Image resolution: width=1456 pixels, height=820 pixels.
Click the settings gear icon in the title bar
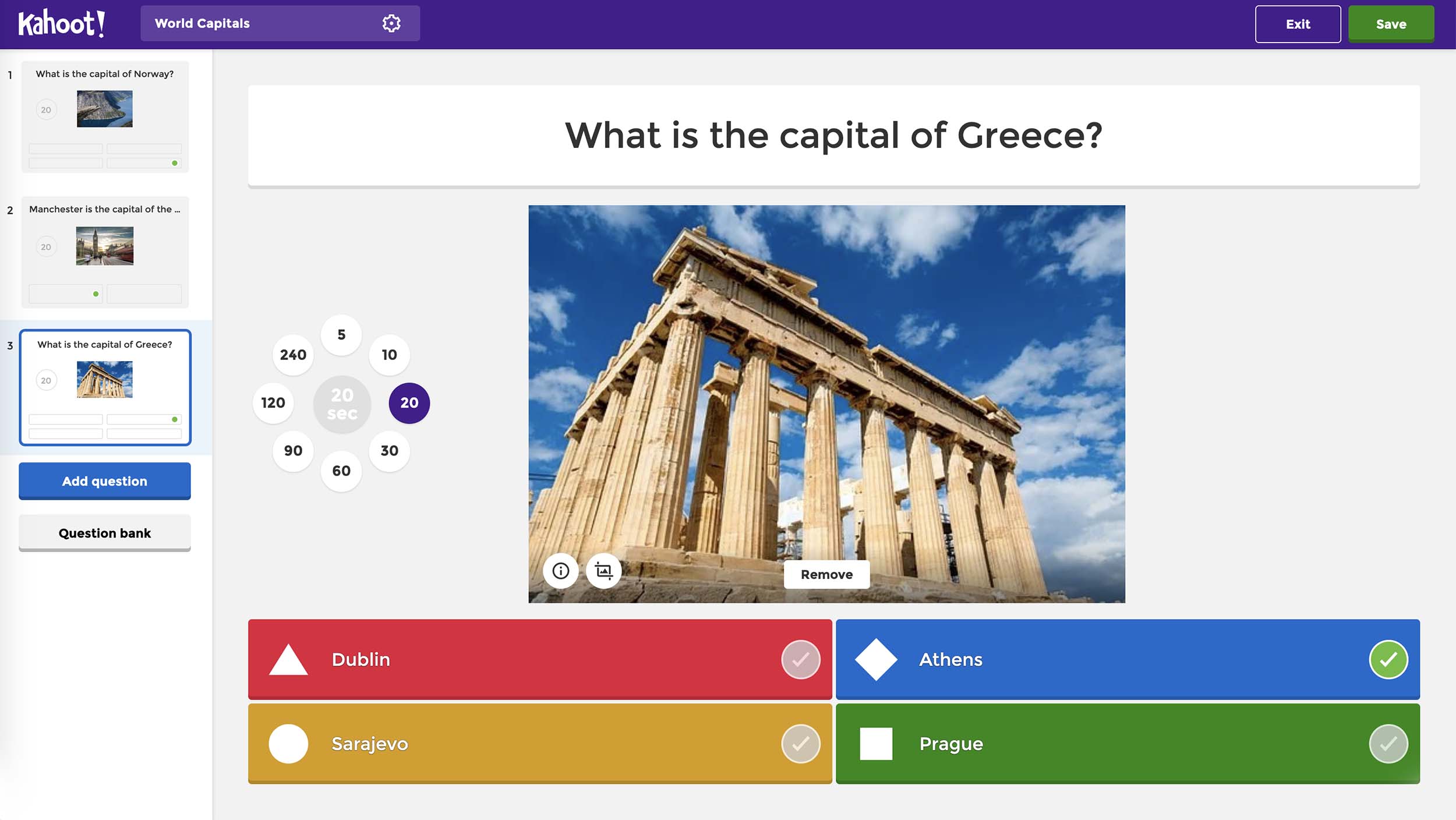point(391,23)
